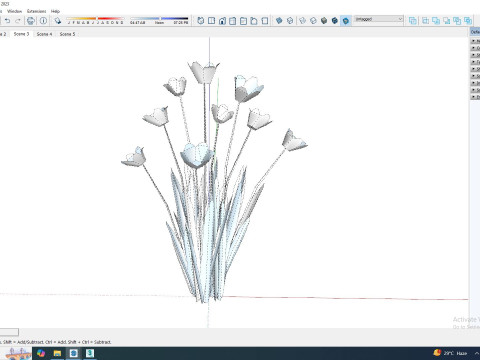Expand the Components tray panel arrow
Screen dimensions: 480x360
(473, 48)
